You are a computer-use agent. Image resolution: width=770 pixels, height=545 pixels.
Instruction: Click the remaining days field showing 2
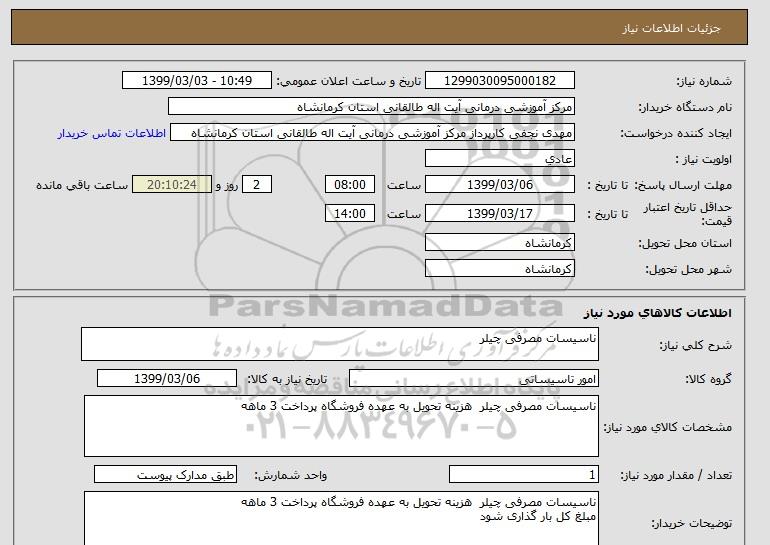tap(256, 185)
